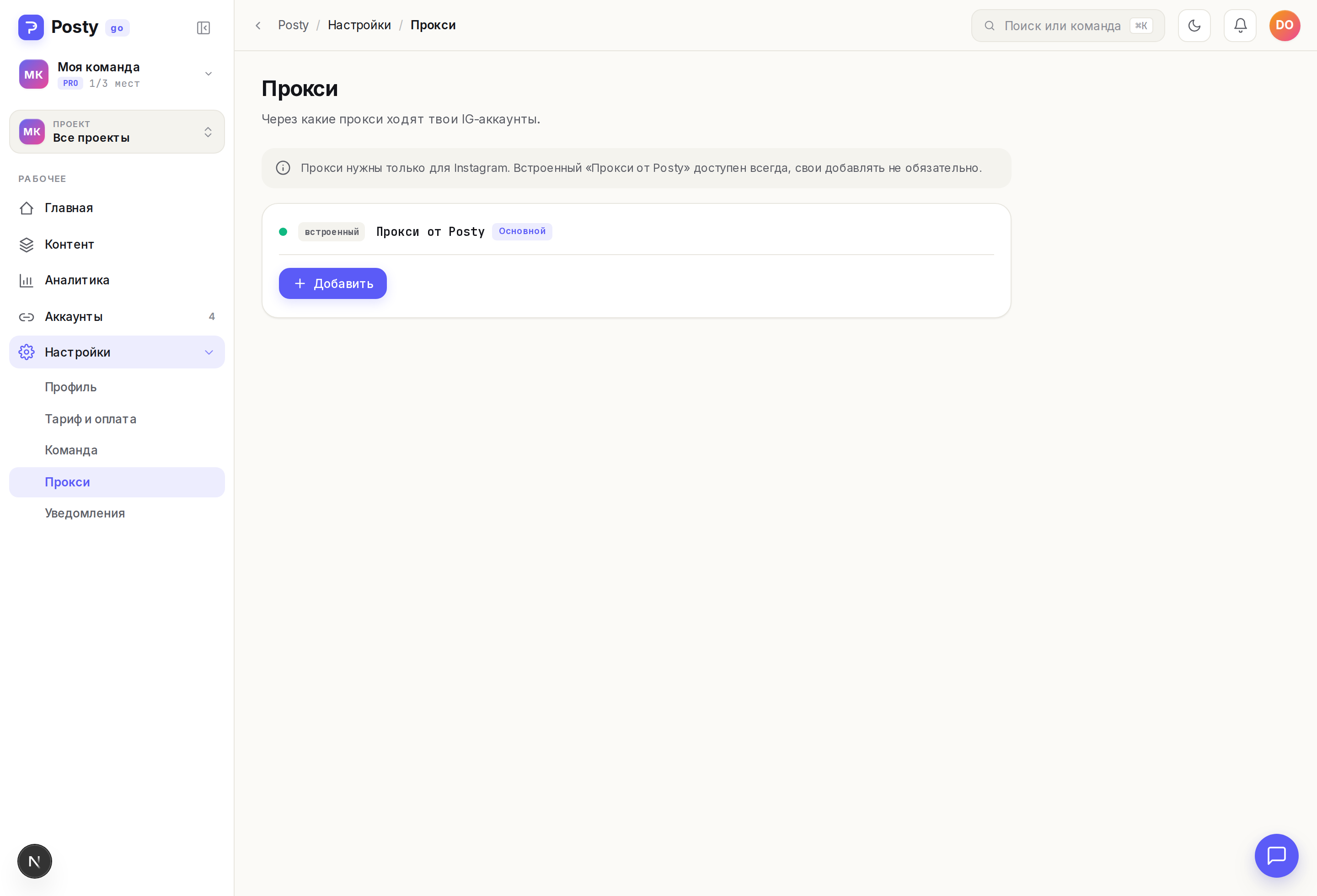
Task: Click the back arrow in breadcrumb
Action: (x=258, y=26)
